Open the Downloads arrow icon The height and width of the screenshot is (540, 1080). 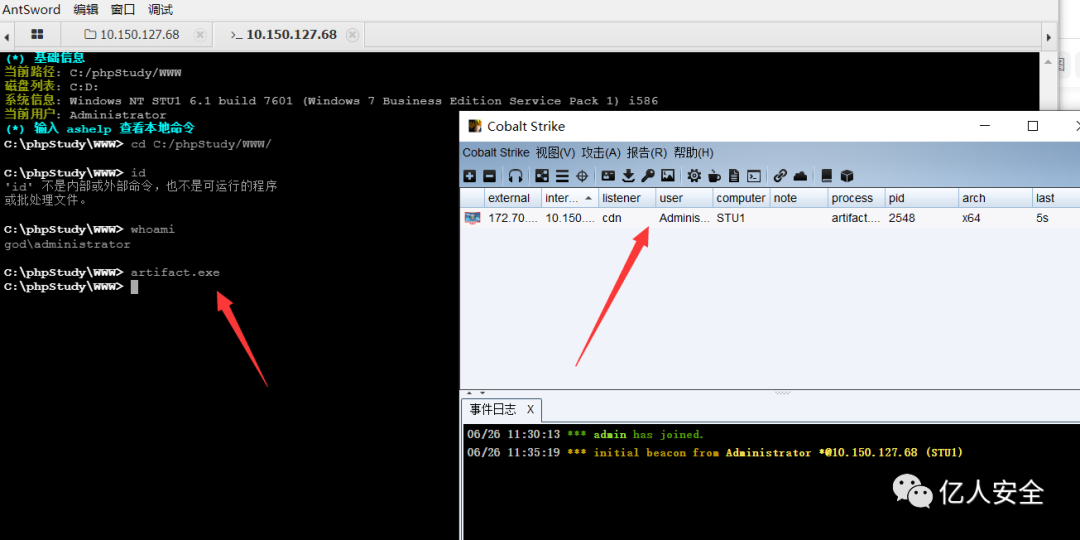pyautogui.click(x=628, y=176)
